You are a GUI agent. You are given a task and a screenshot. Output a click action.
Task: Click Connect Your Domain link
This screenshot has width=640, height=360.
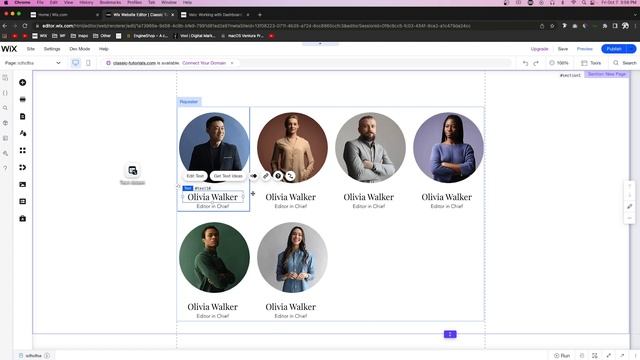204,63
